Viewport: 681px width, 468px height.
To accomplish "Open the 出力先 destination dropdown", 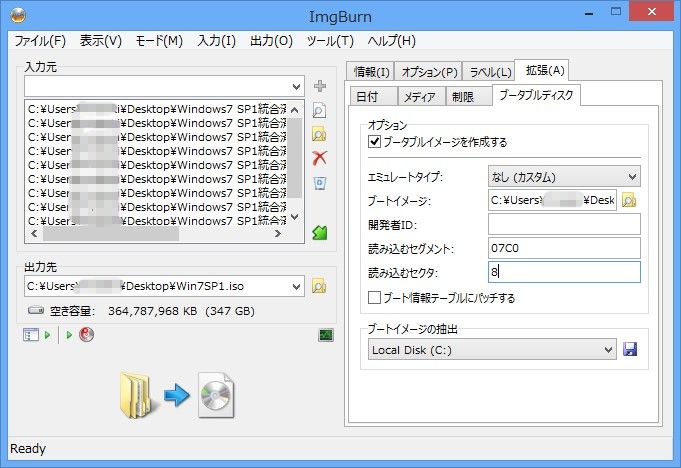I will (x=296, y=287).
